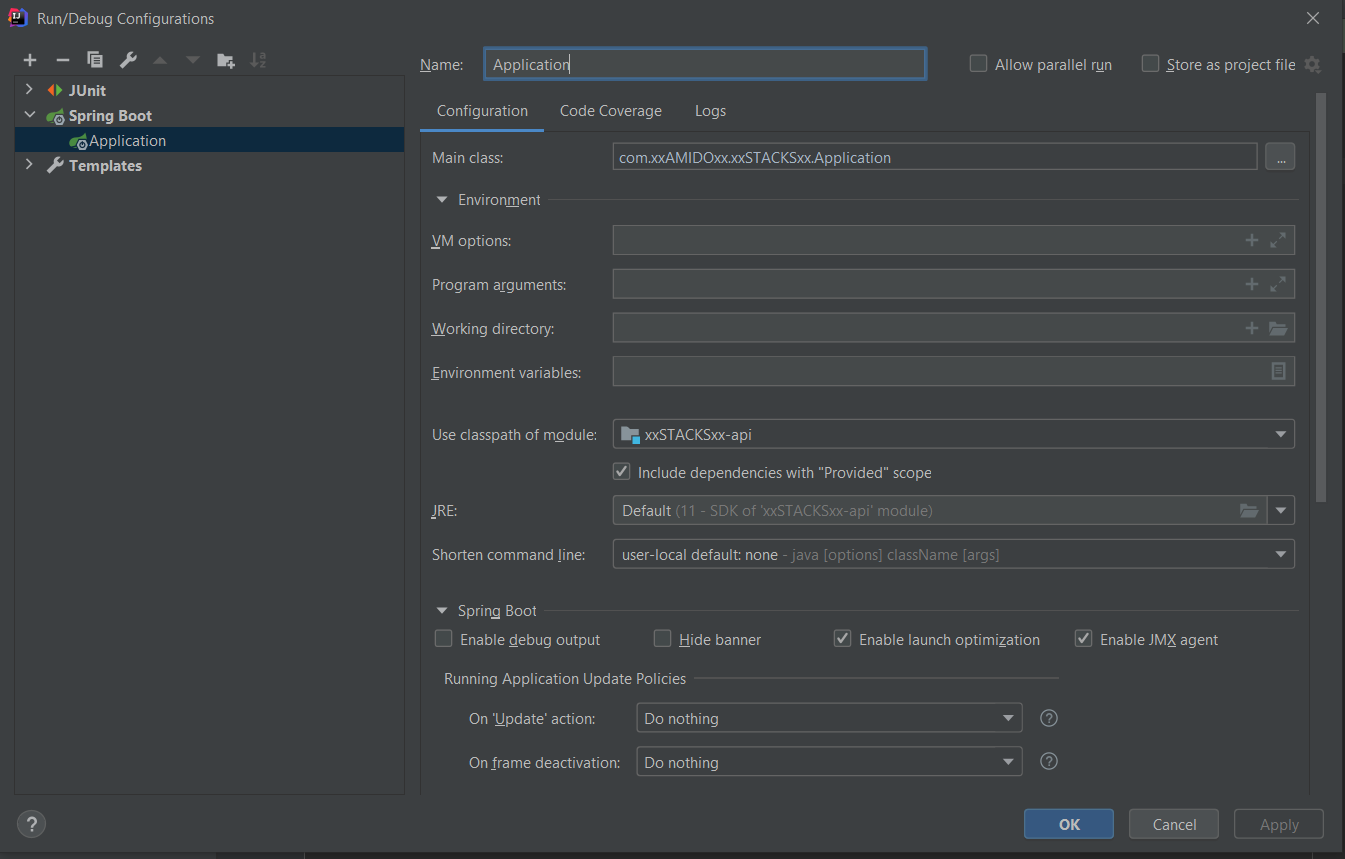Switch to Configuration tab
This screenshot has width=1345, height=859.
tap(482, 111)
